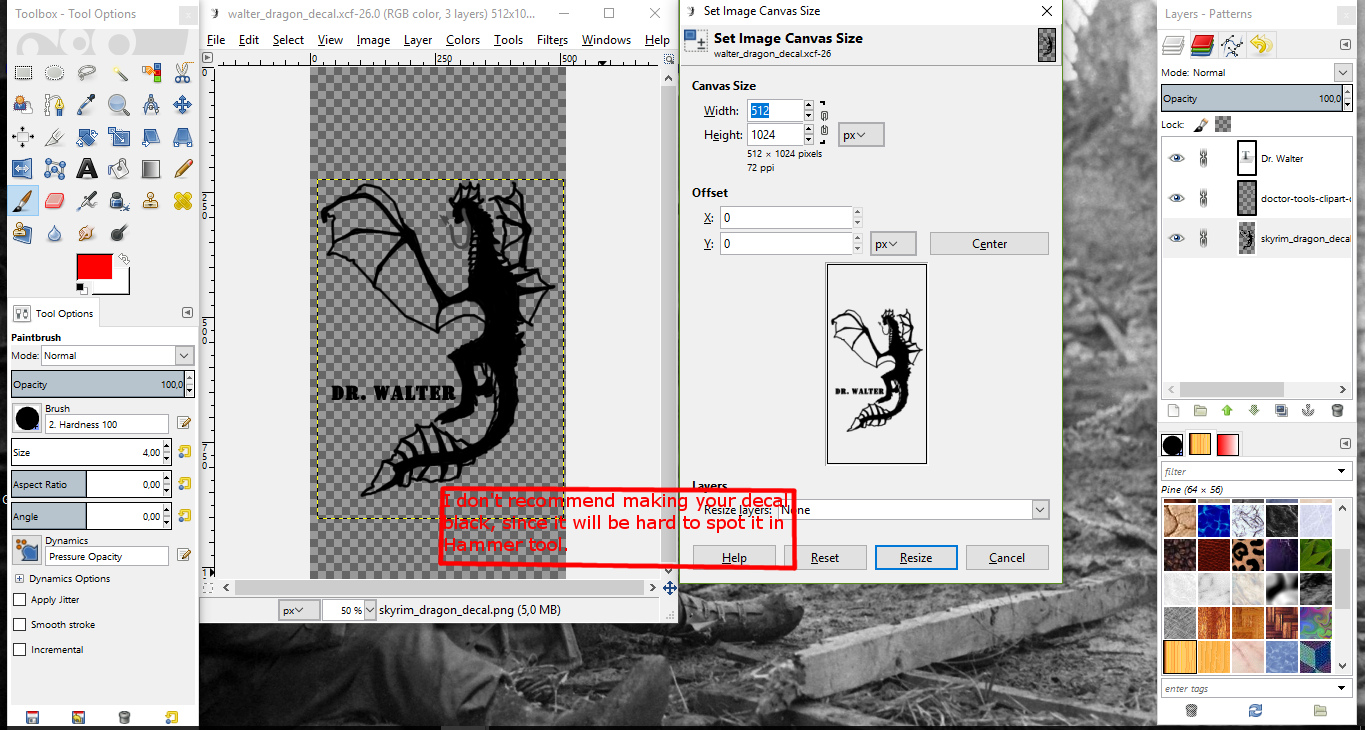Cancel the Set Image Canvas Size dialog

click(1007, 558)
